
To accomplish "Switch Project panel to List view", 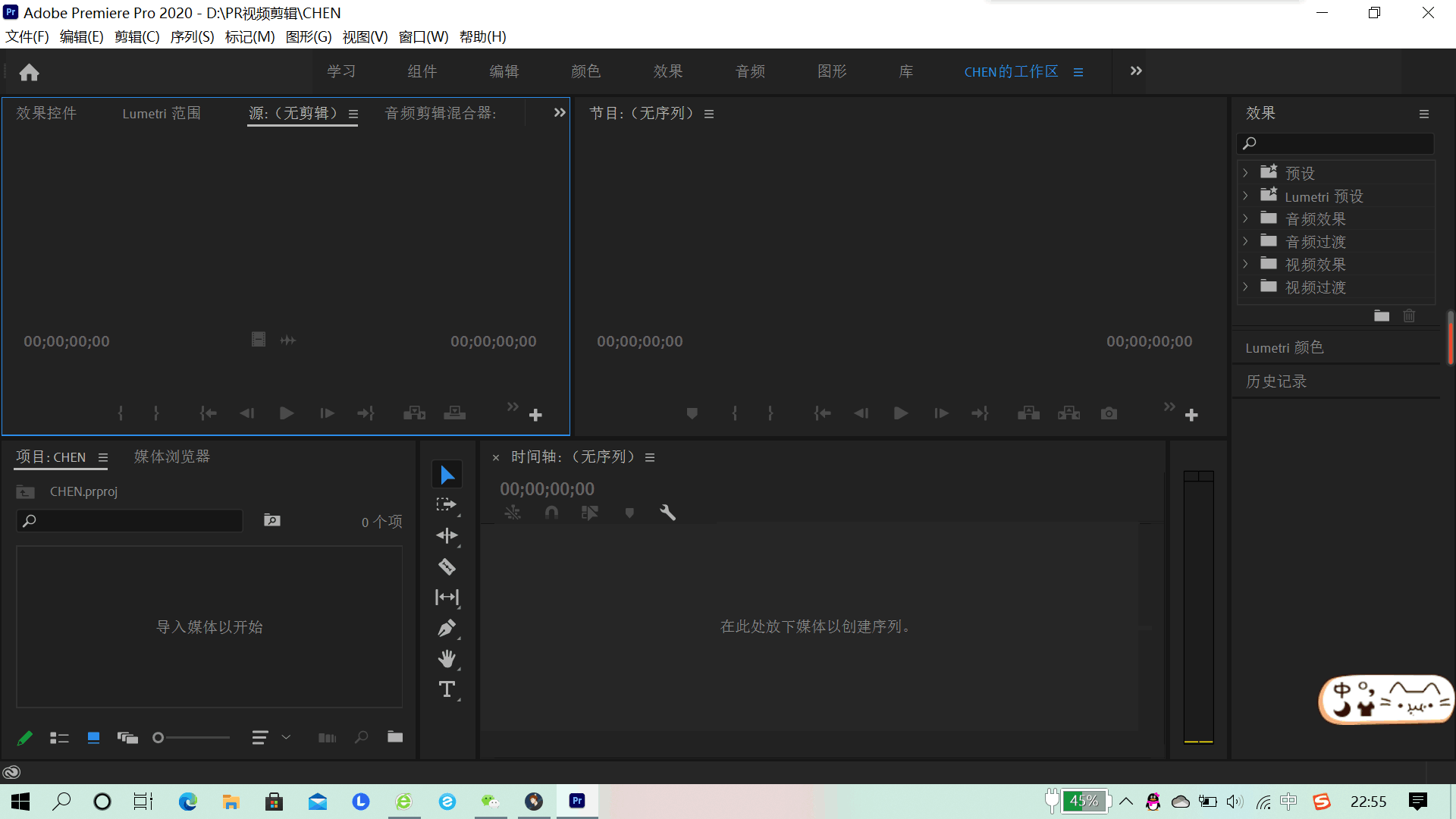I will coord(59,738).
